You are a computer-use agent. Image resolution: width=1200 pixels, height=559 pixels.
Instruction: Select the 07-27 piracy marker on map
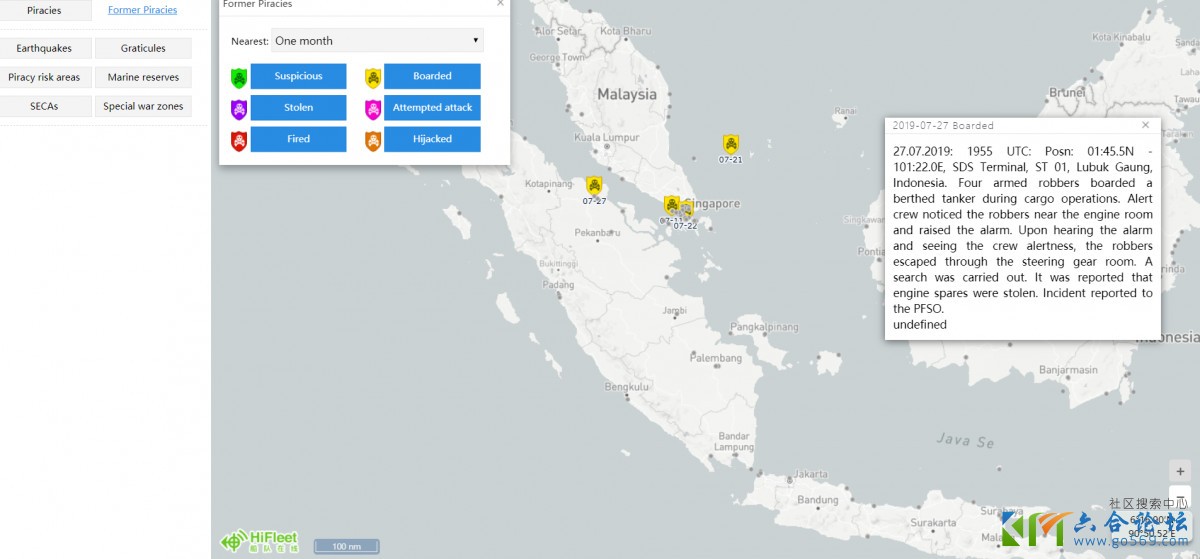[594, 186]
